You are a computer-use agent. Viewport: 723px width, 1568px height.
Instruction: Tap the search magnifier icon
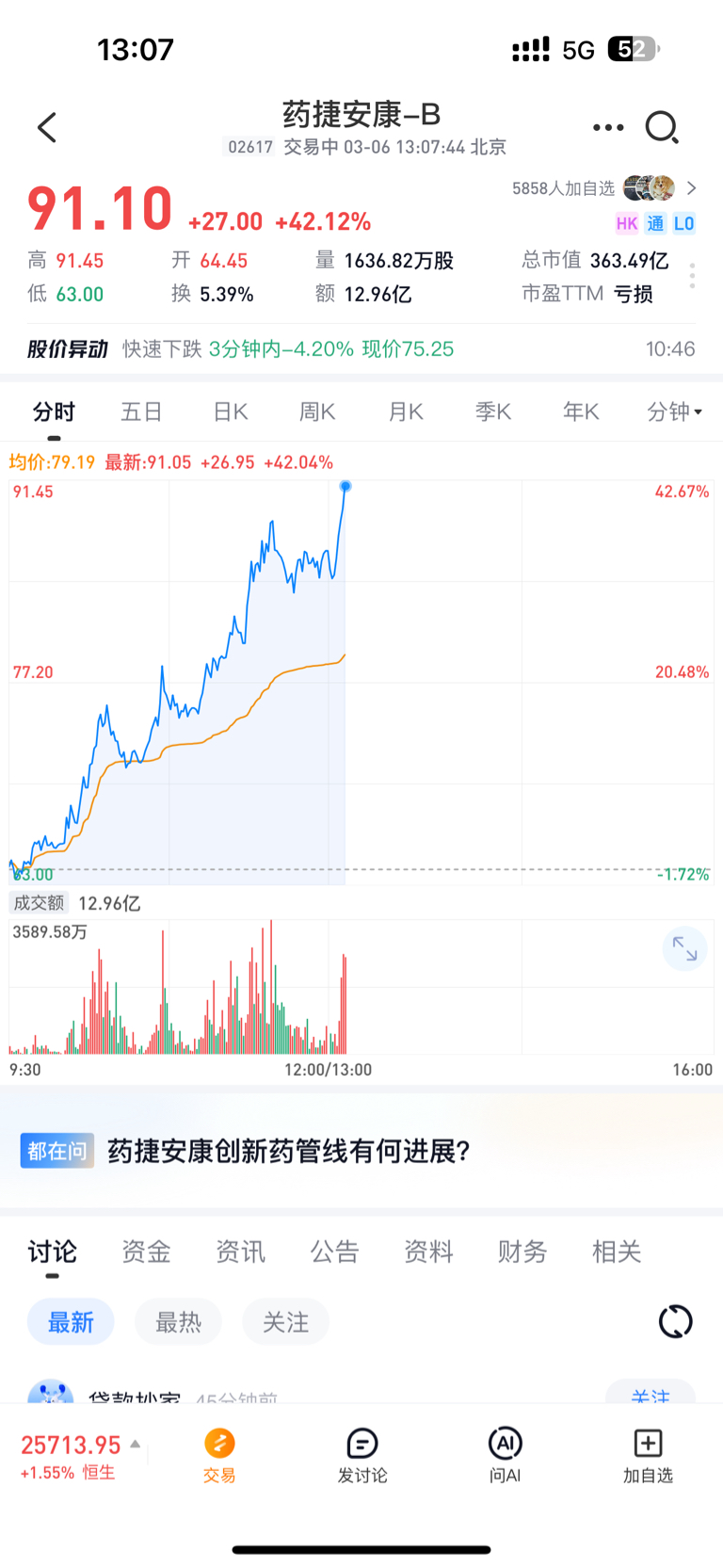point(662,127)
